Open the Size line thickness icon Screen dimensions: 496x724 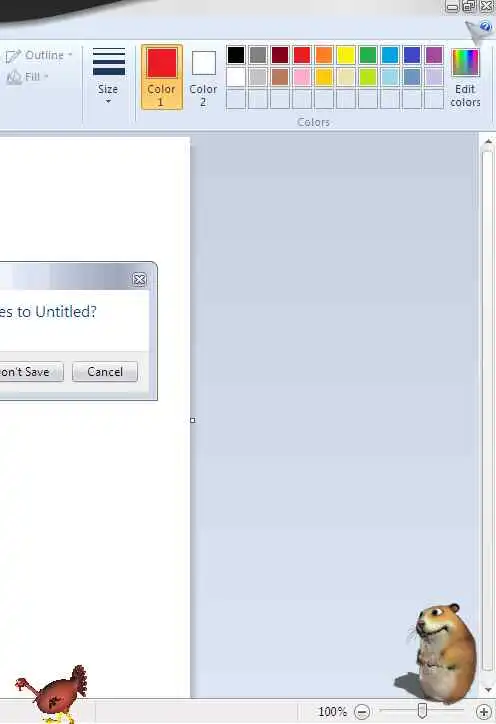(x=109, y=61)
